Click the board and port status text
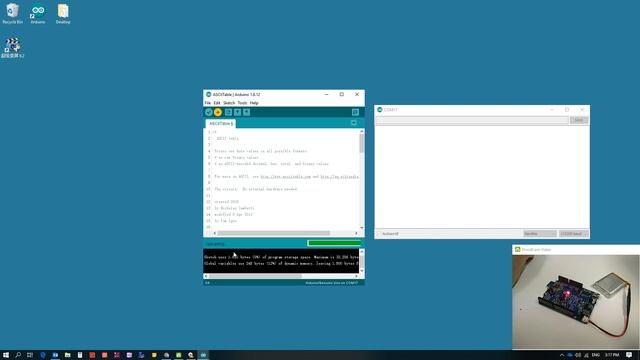 331,282
